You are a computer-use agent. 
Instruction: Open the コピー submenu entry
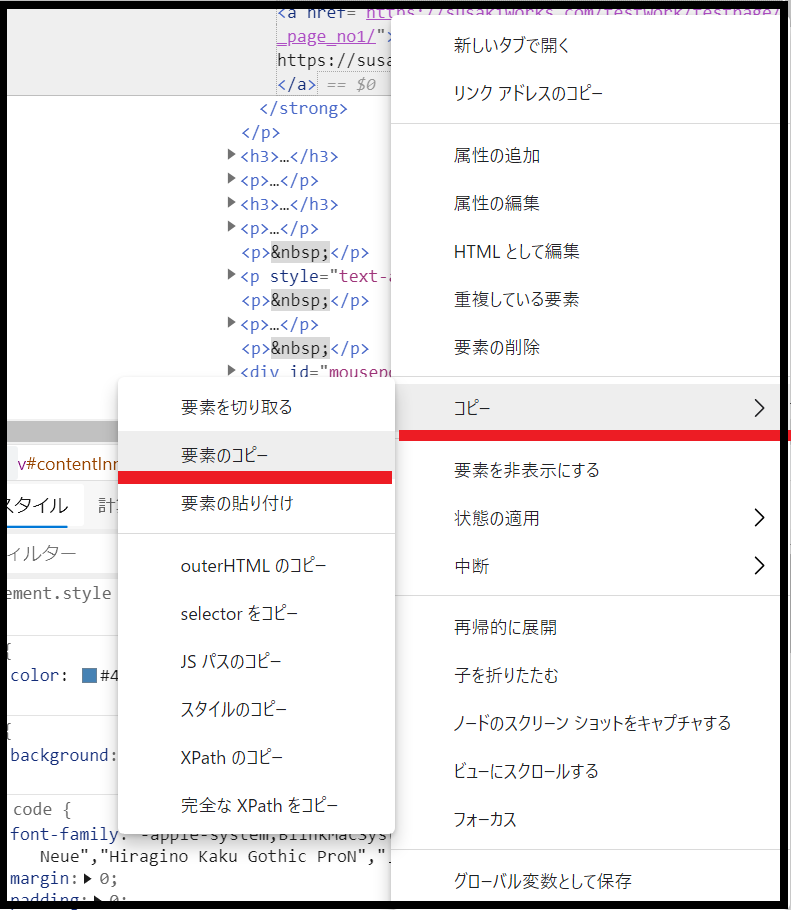pos(587,408)
